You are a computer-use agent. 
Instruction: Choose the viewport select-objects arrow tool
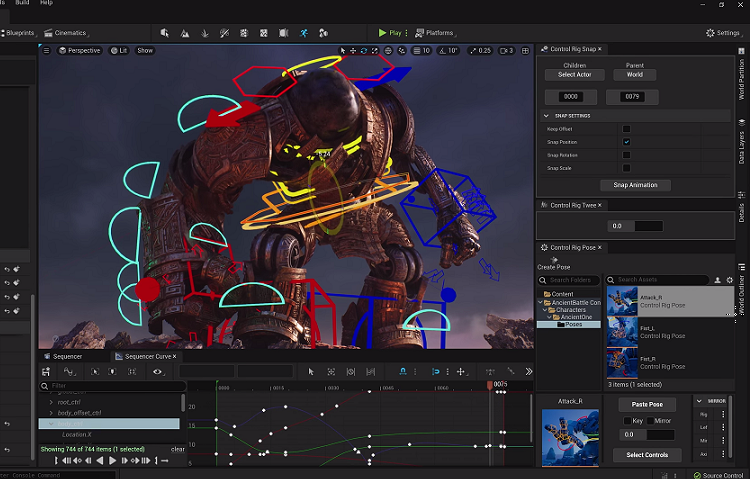coord(342,51)
